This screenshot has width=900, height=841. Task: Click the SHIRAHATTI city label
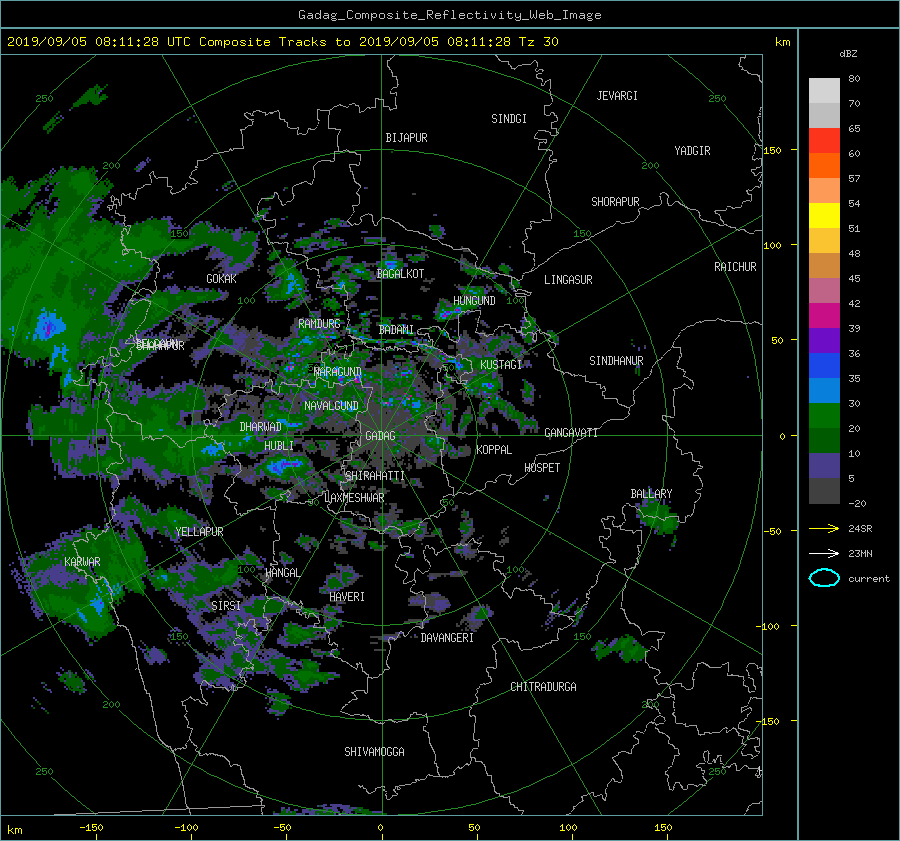point(375,476)
